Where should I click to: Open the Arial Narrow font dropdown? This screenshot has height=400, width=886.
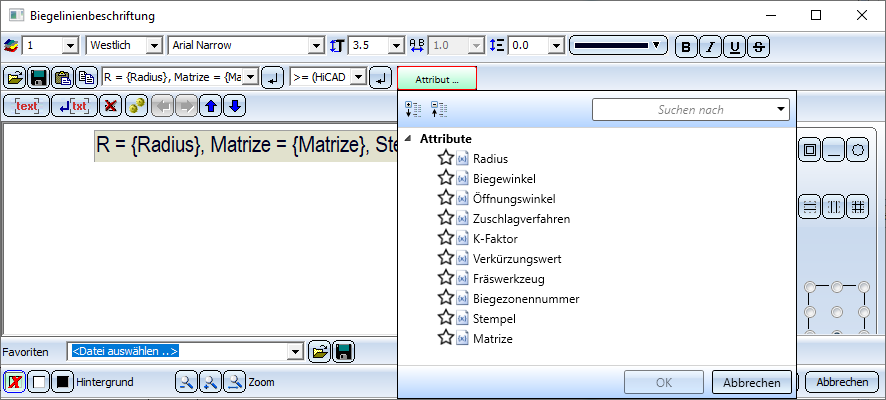tap(316, 46)
